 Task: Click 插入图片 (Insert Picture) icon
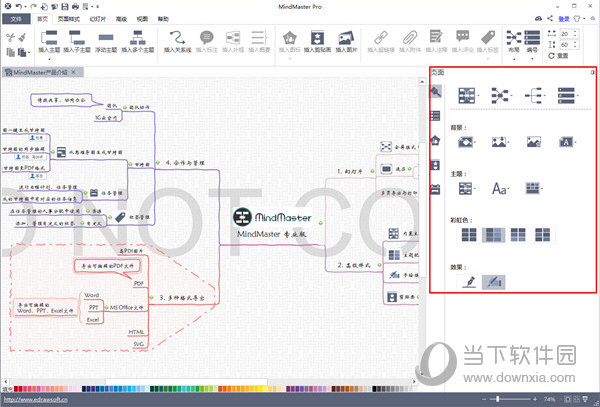[x=346, y=38]
